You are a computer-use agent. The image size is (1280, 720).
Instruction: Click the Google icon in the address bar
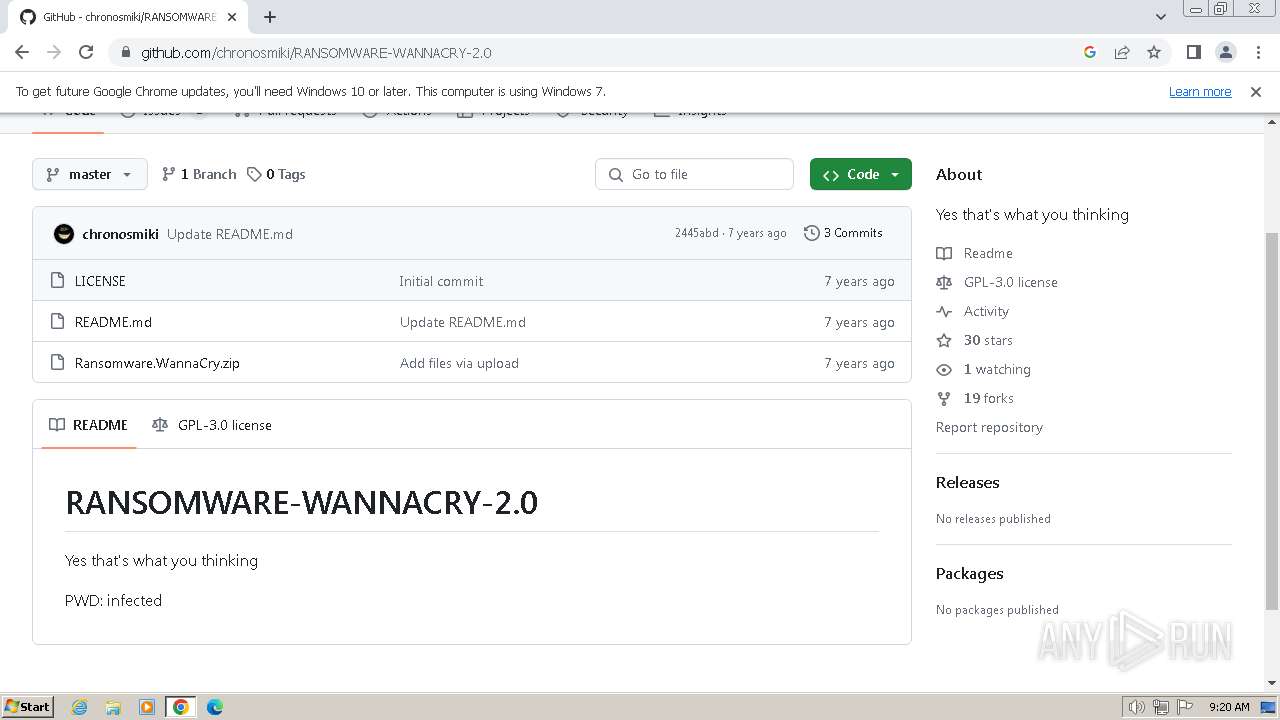(1090, 52)
